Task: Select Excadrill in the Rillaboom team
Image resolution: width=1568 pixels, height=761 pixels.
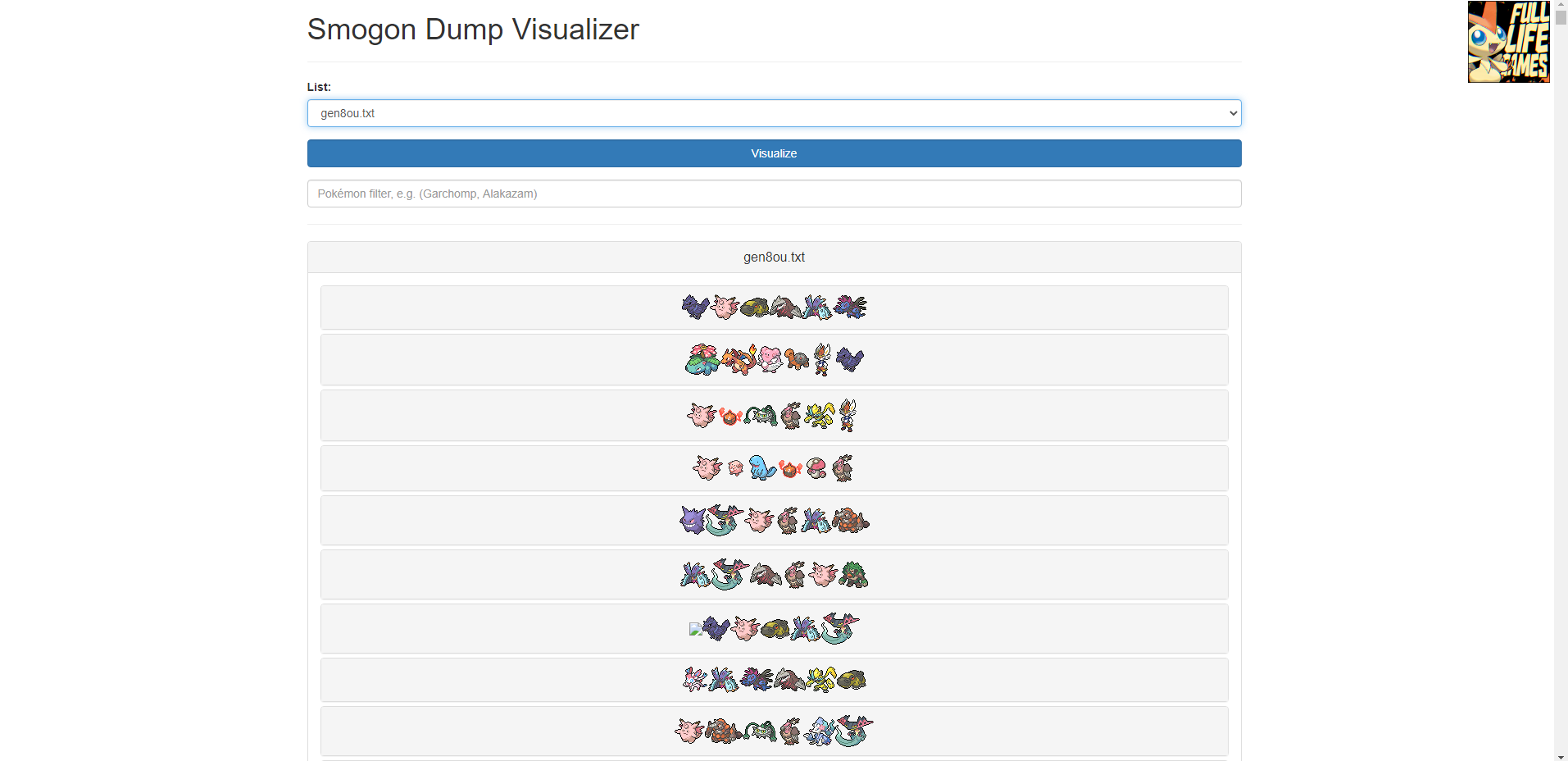Action: pos(766,574)
